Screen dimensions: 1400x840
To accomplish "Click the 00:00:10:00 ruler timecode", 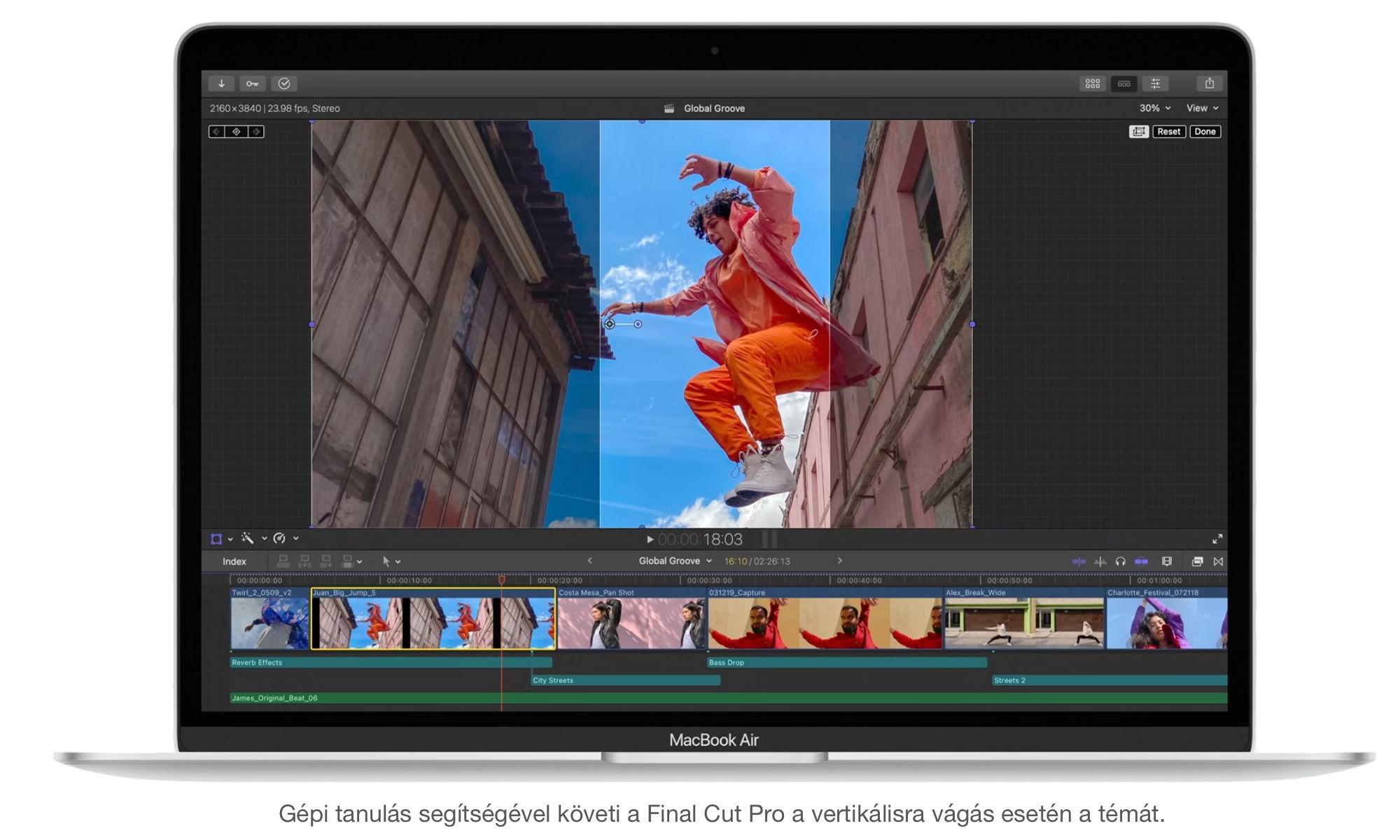I will (x=409, y=580).
